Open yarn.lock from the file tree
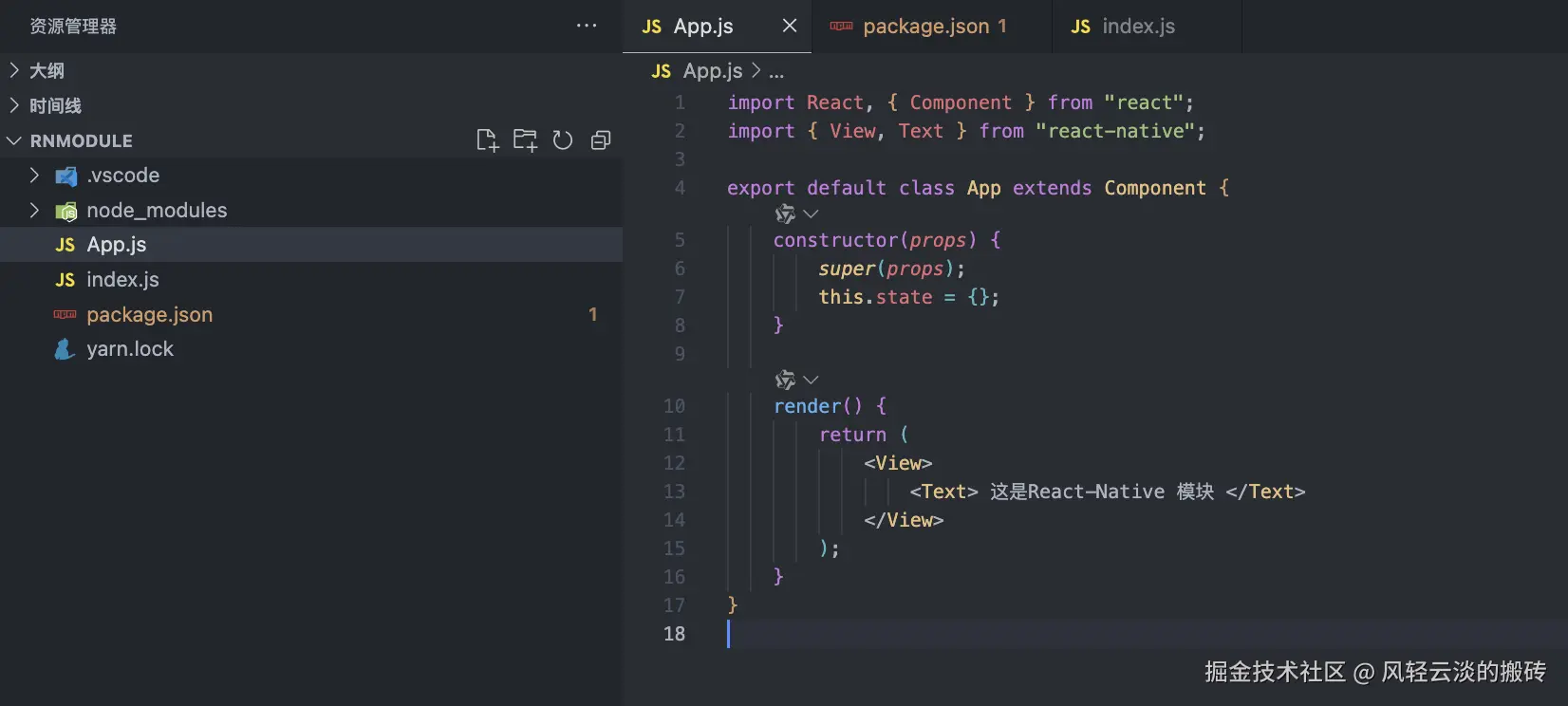 pos(311,349)
